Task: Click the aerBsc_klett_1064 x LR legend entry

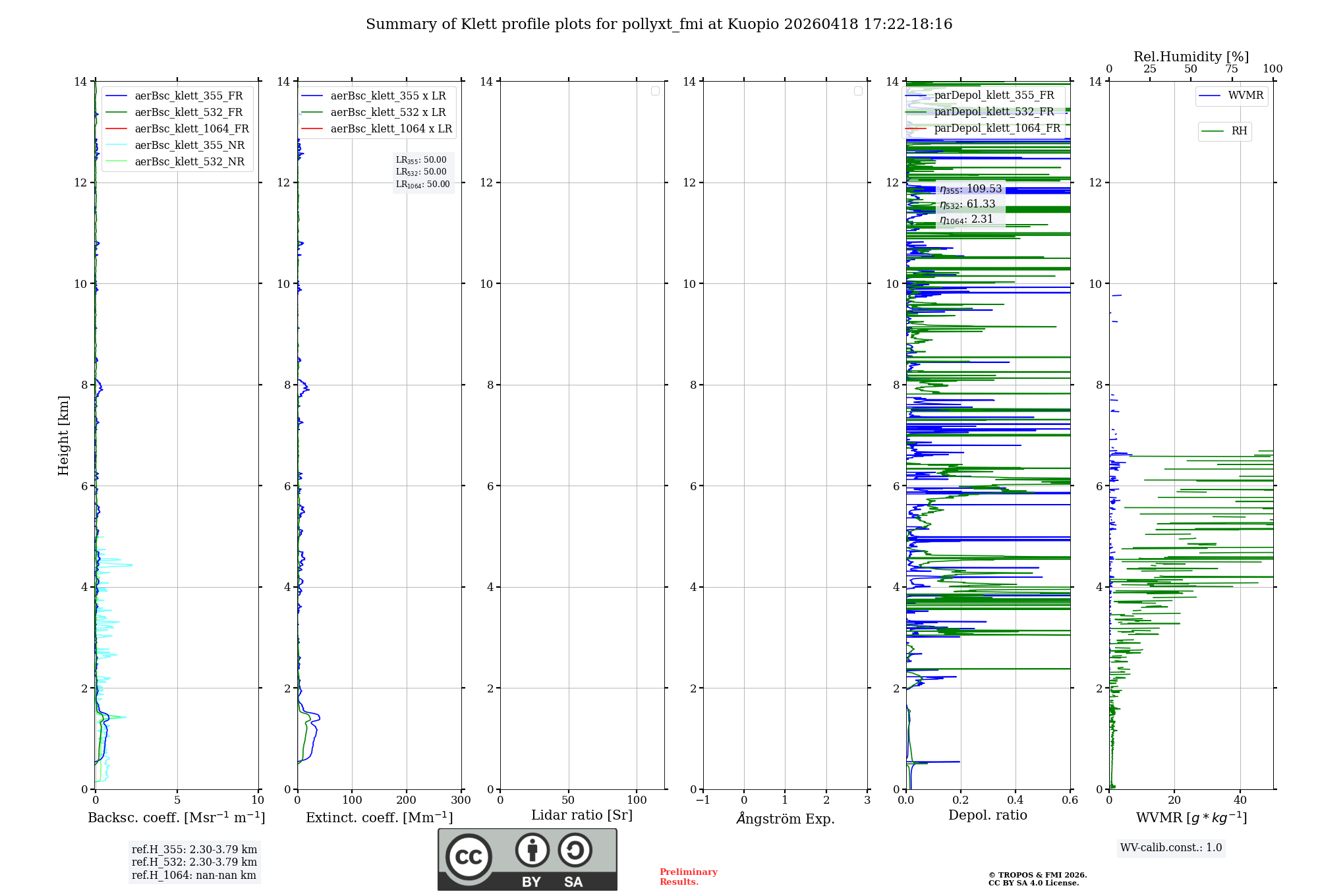Action: [391, 128]
